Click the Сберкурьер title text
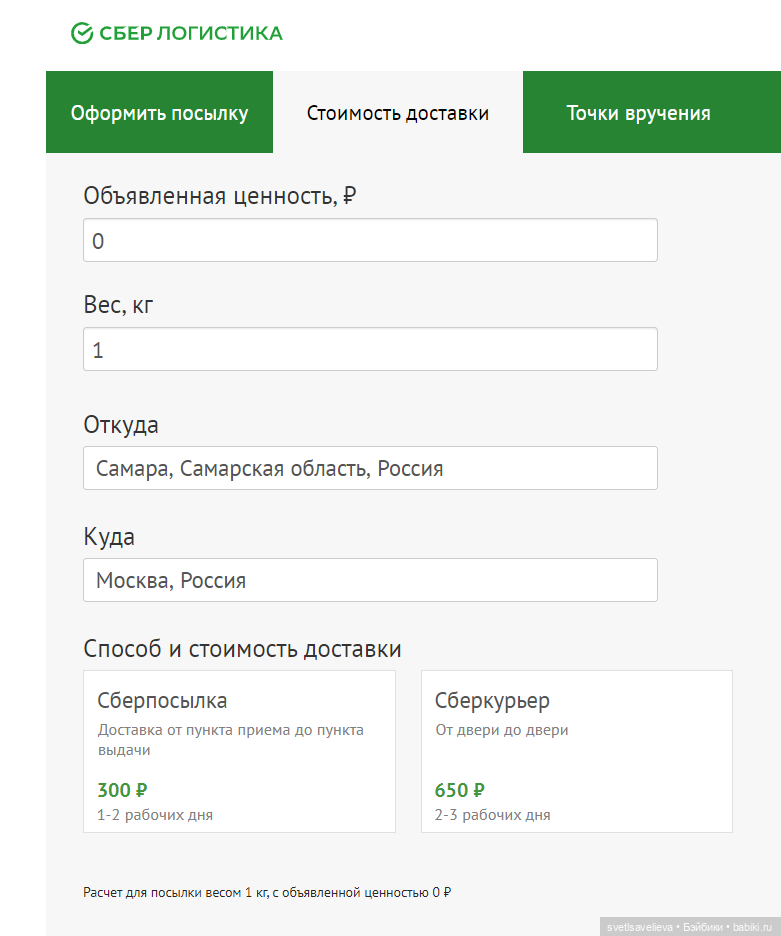The image size is (781, 936). point(493,700)
